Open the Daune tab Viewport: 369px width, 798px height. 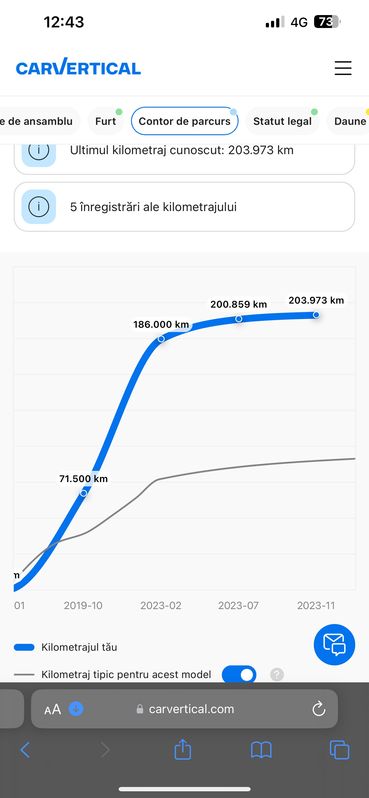pos(349,121)
